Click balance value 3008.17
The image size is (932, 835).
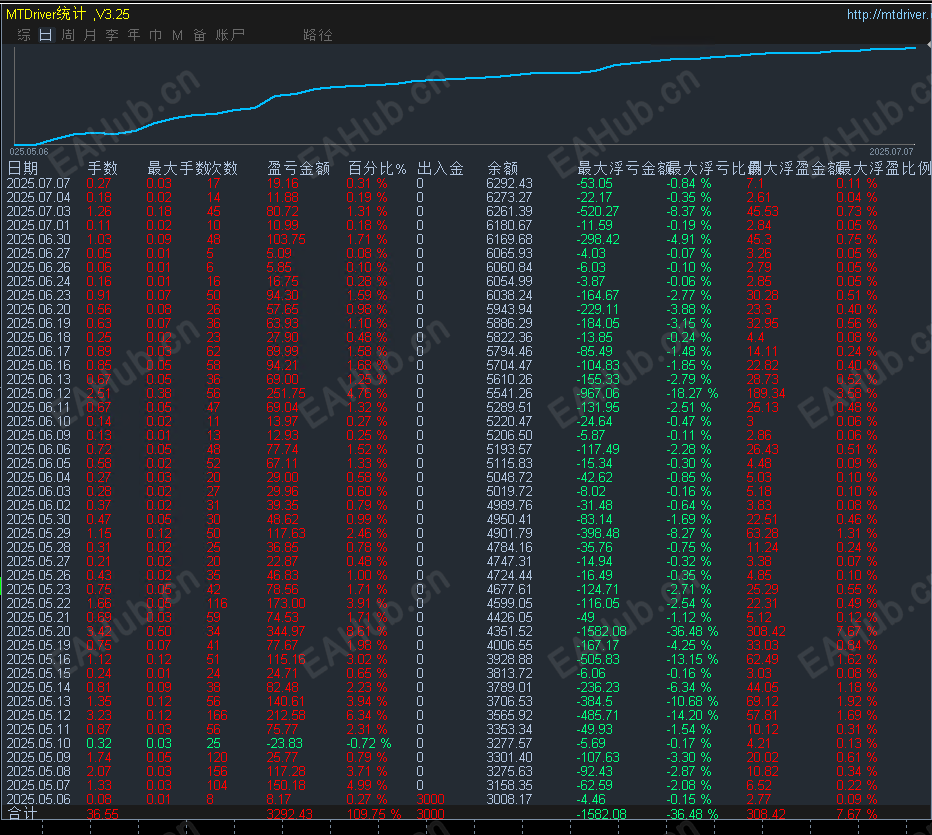point(509,799)
